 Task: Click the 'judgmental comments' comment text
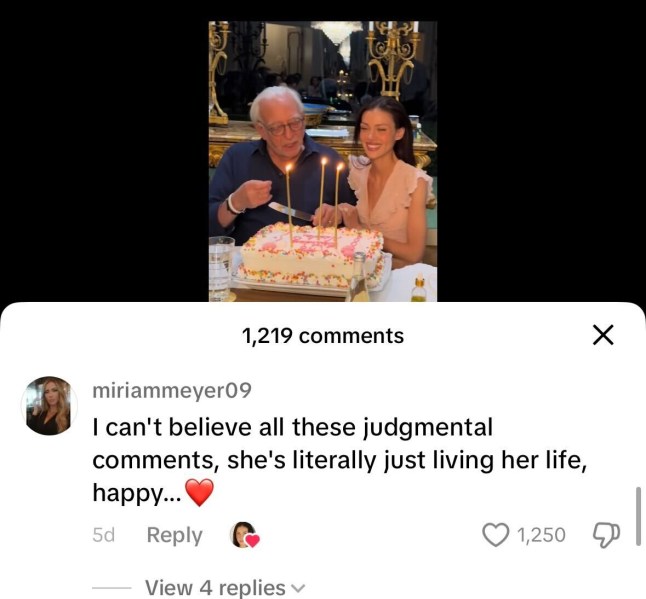pyautogui.click(x=292, y=444)
